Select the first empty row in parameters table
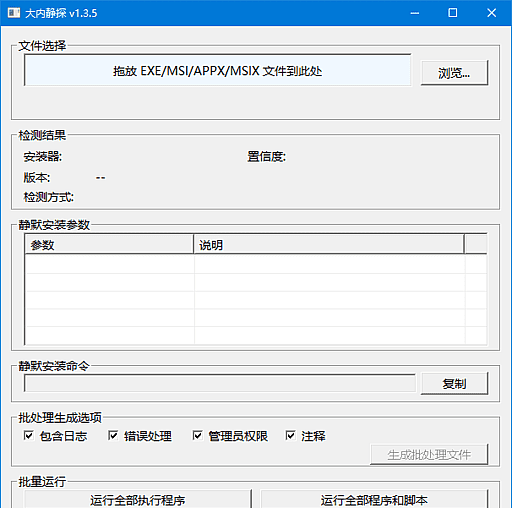Viewport: 512px width, 508px height. coord(256,264)
